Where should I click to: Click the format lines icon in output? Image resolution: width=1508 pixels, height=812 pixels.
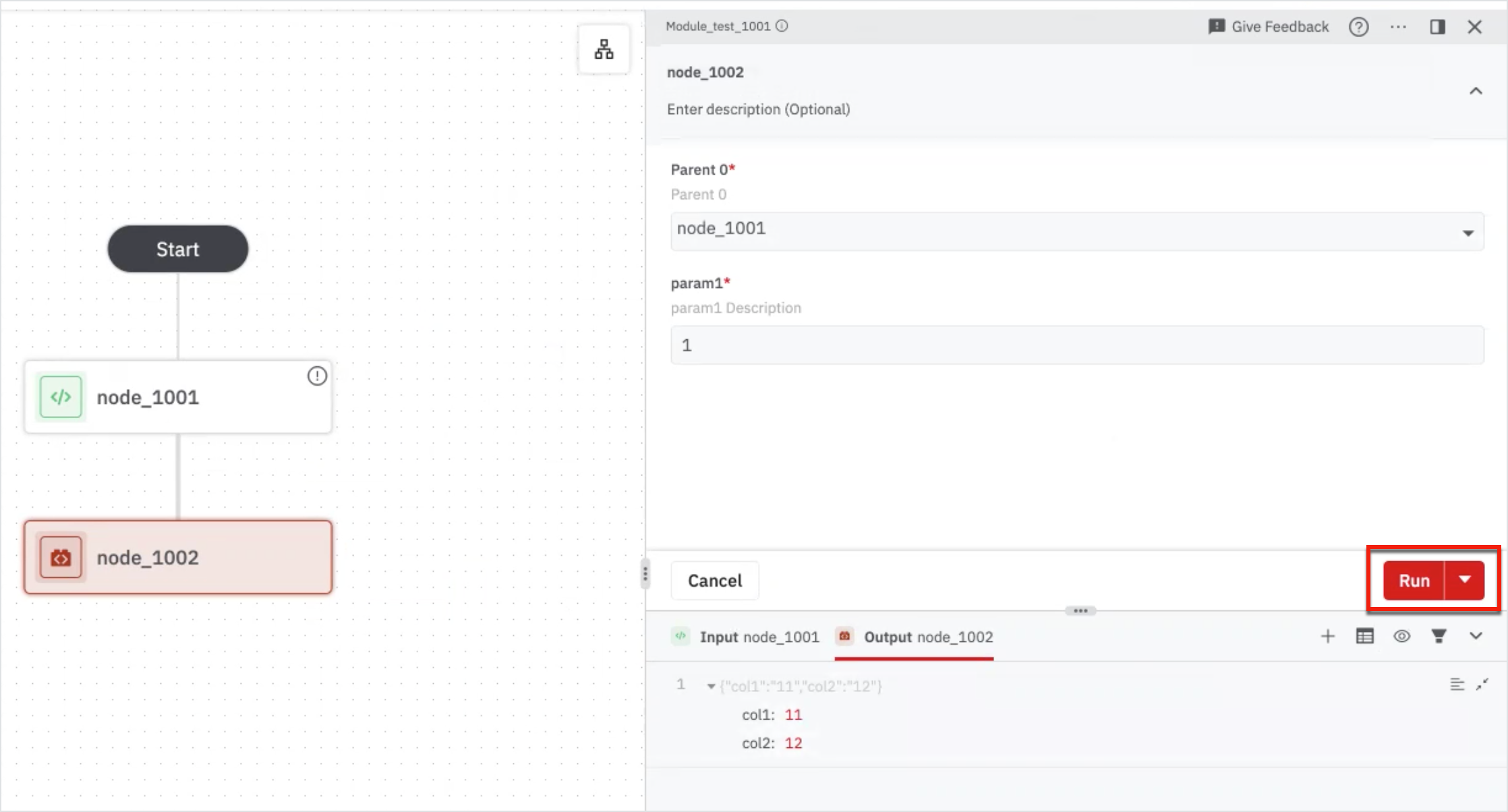pyautogui.click(x=1457, y=685)
